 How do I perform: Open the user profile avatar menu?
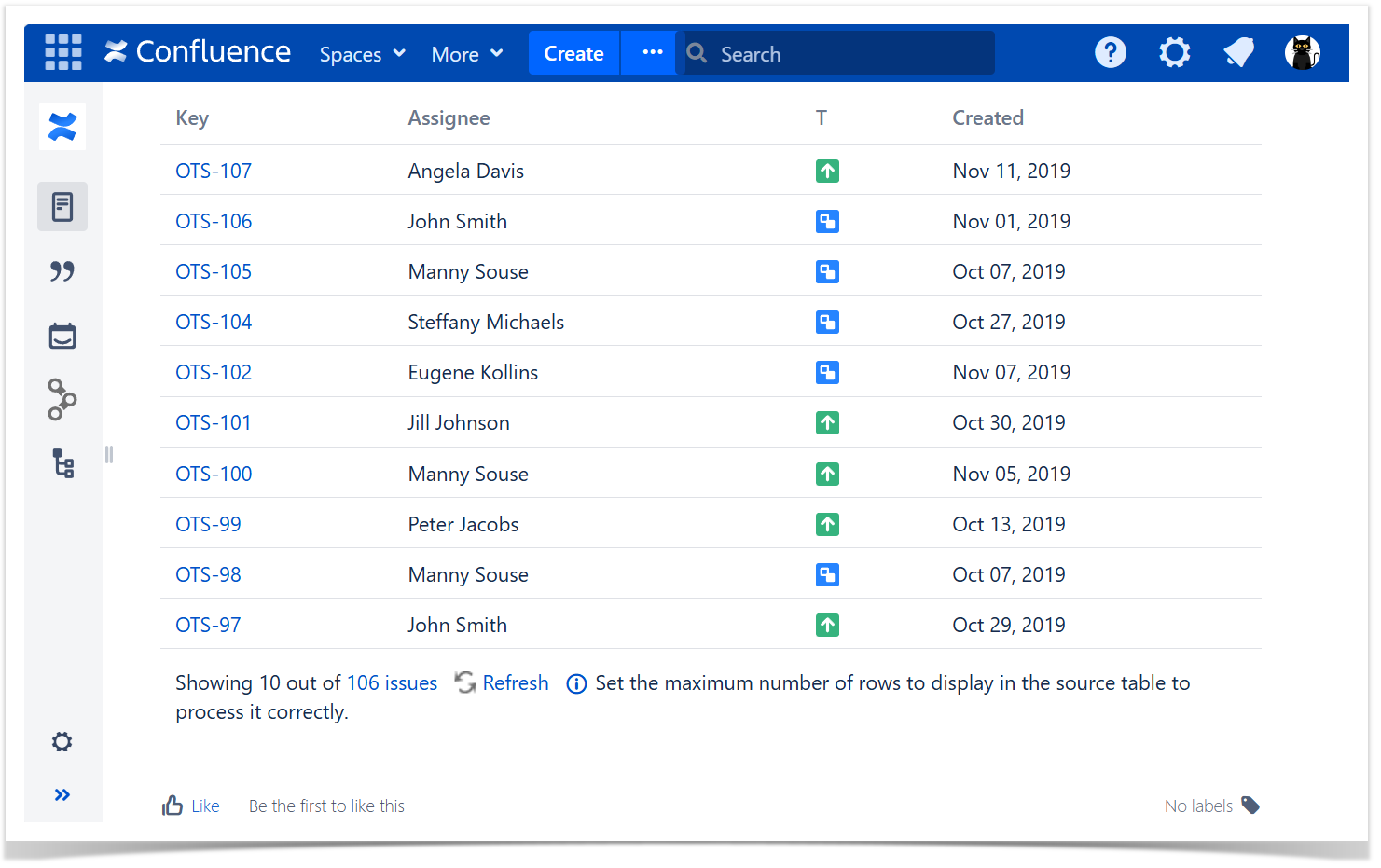[1302, 53]
